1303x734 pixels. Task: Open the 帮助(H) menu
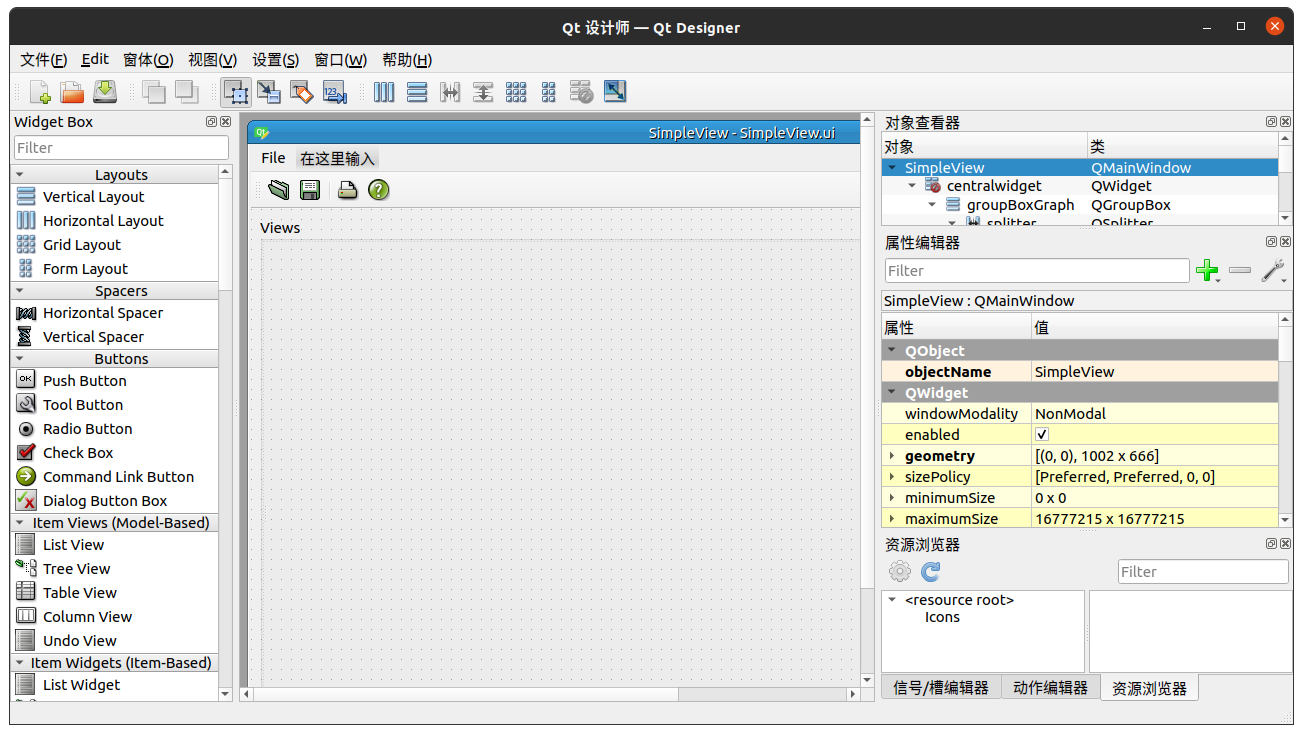pyautogui.click(x=407, y=60)
